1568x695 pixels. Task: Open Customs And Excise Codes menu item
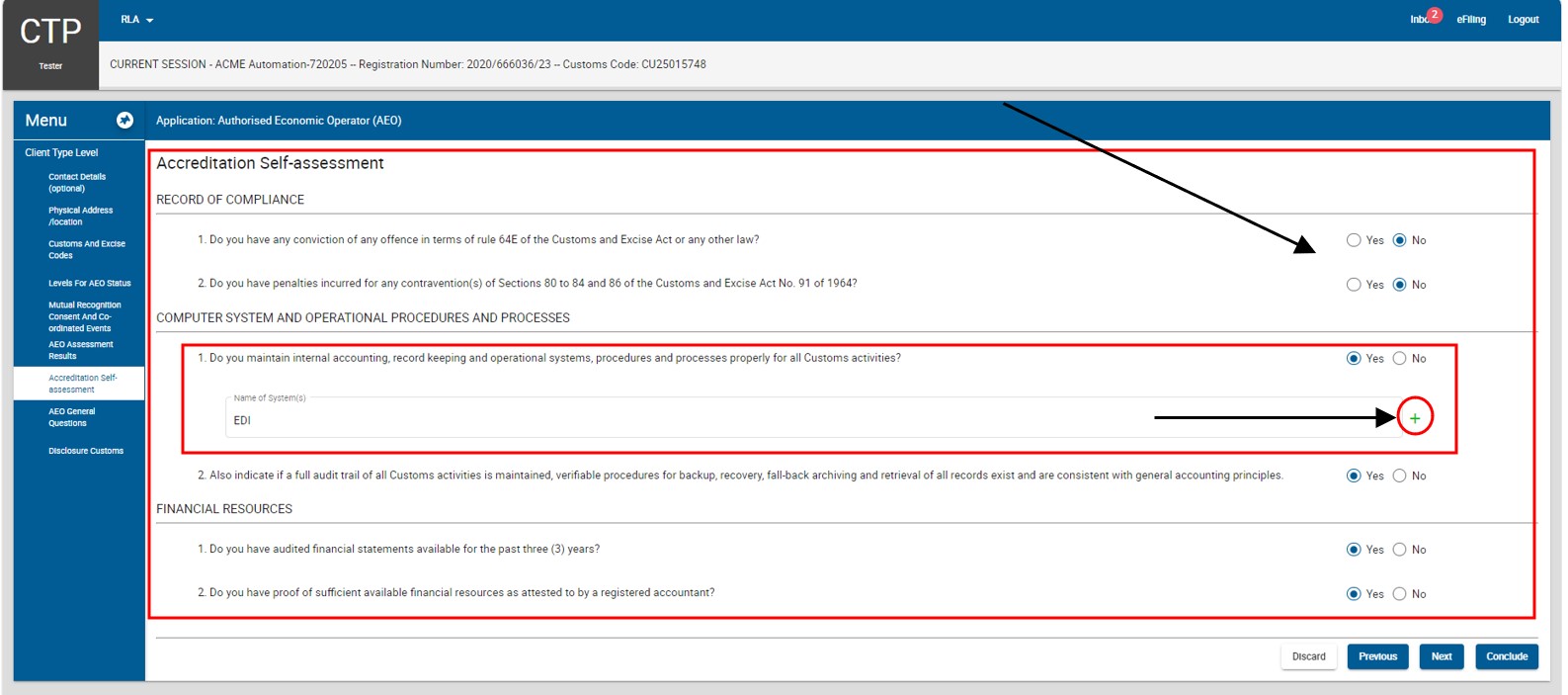click(87, 249)
